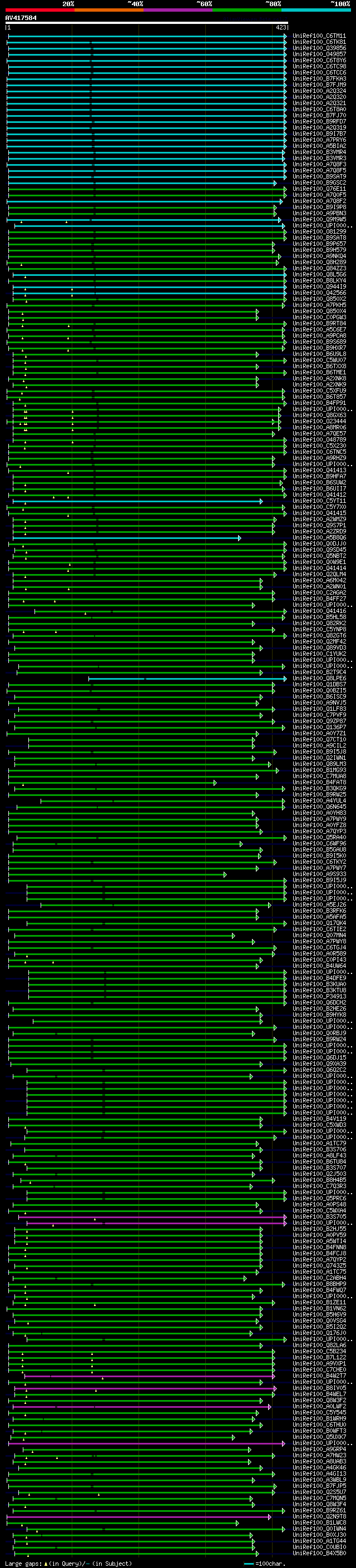Open UniRef100_Q82RK2 entry

(319, 624)
